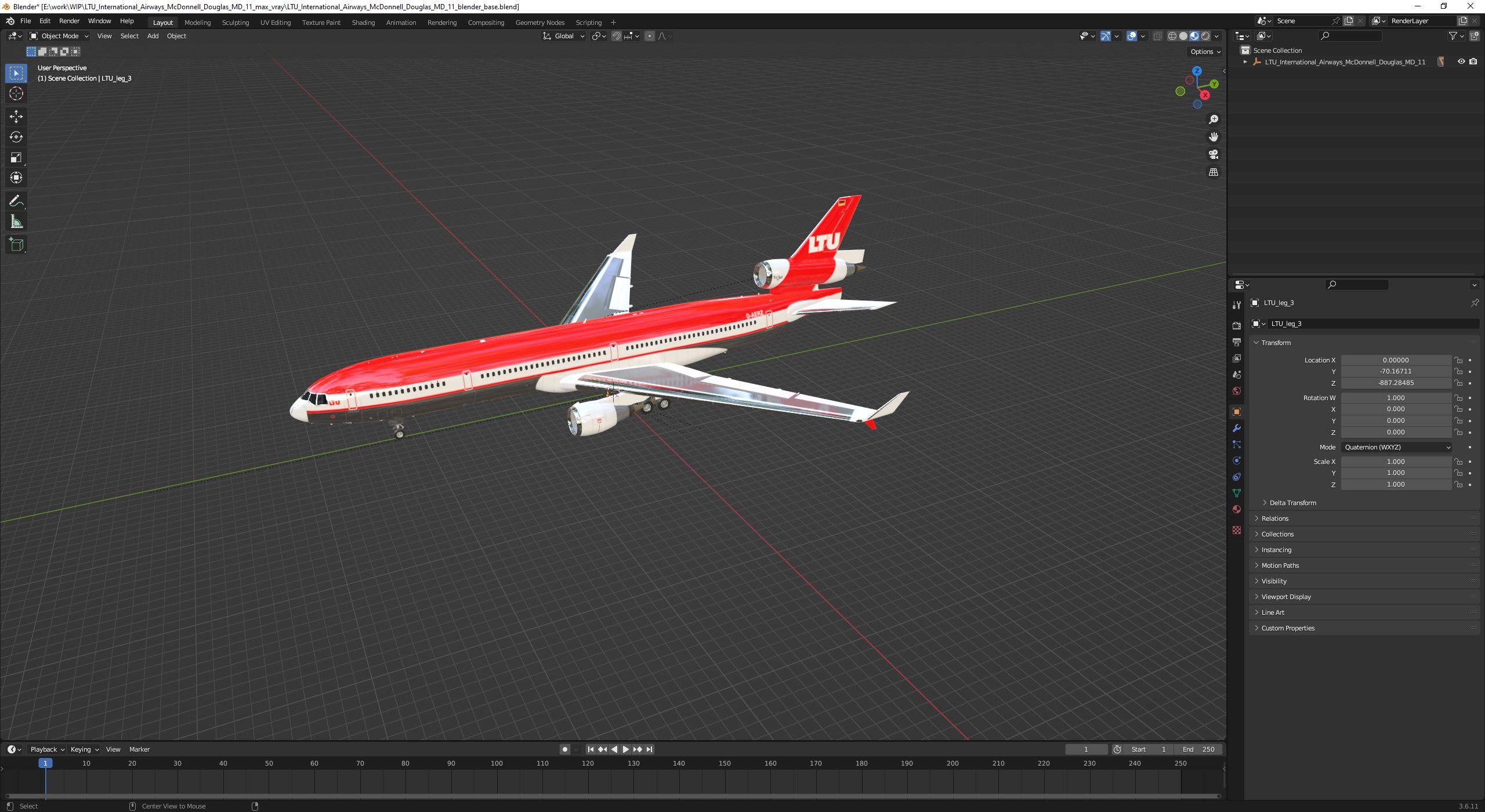This screenshot has height=812, width=1485.
Task: Open the Tool properties tab
Action: tap(1237, 305)
